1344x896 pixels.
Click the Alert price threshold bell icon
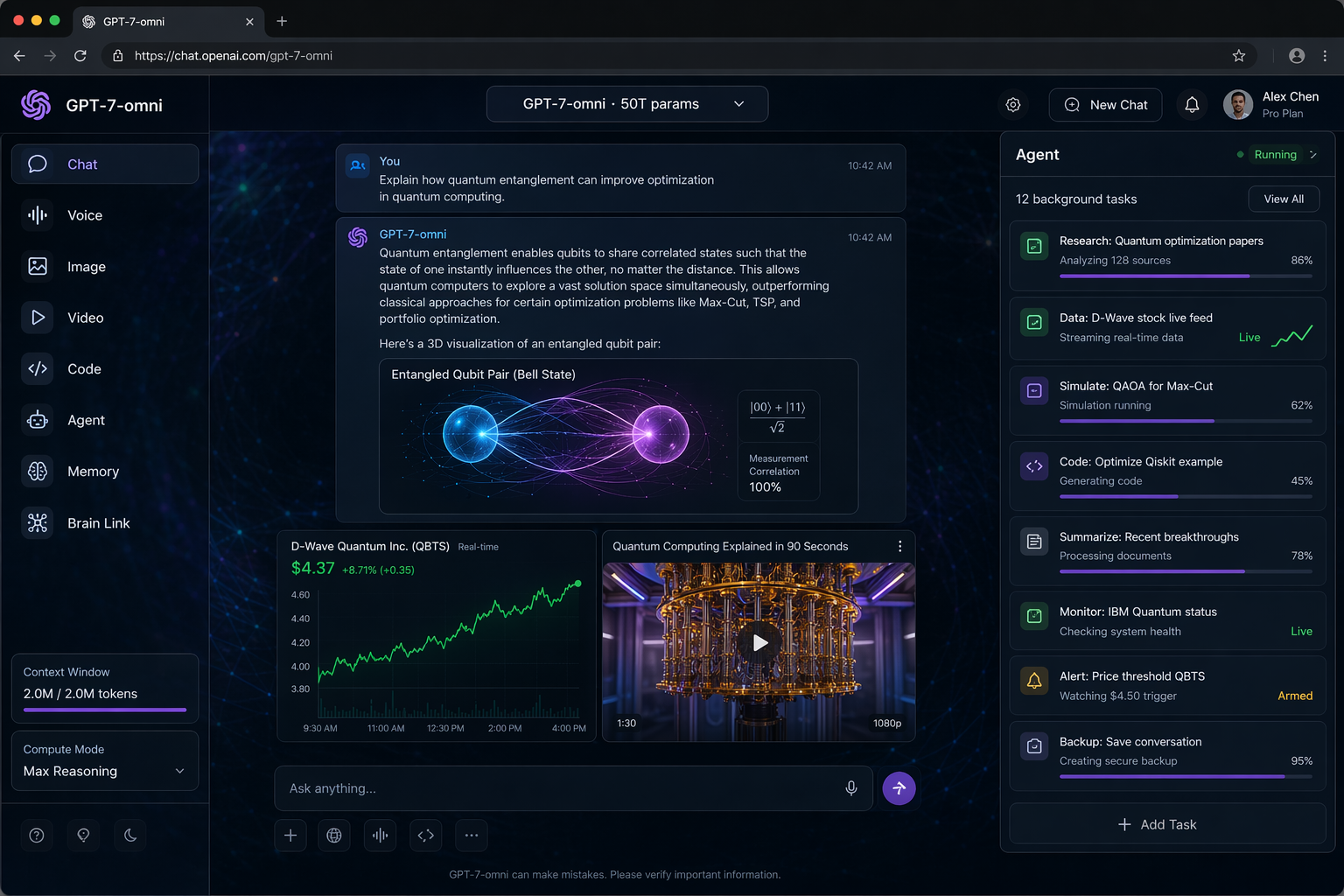[1034, 681]
